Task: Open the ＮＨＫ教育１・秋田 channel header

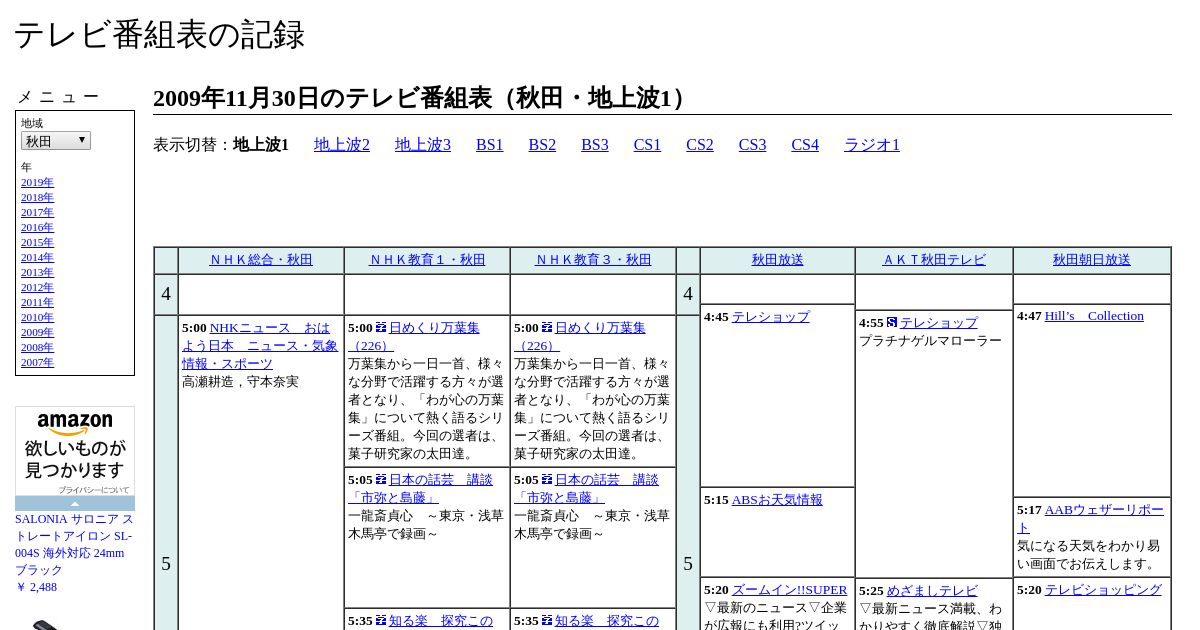Action: 427,260
